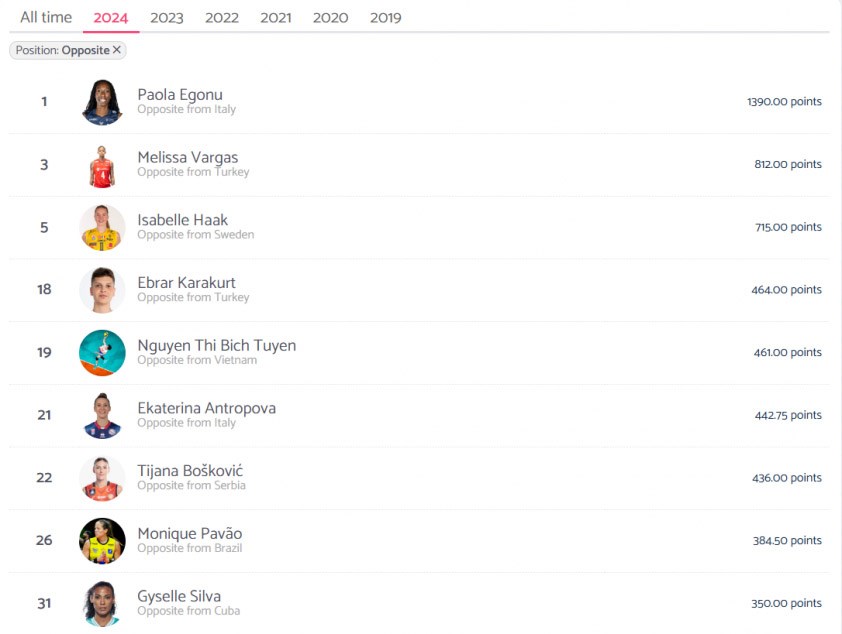Open Tijana Bošković's name link

[x=190, y=471]
